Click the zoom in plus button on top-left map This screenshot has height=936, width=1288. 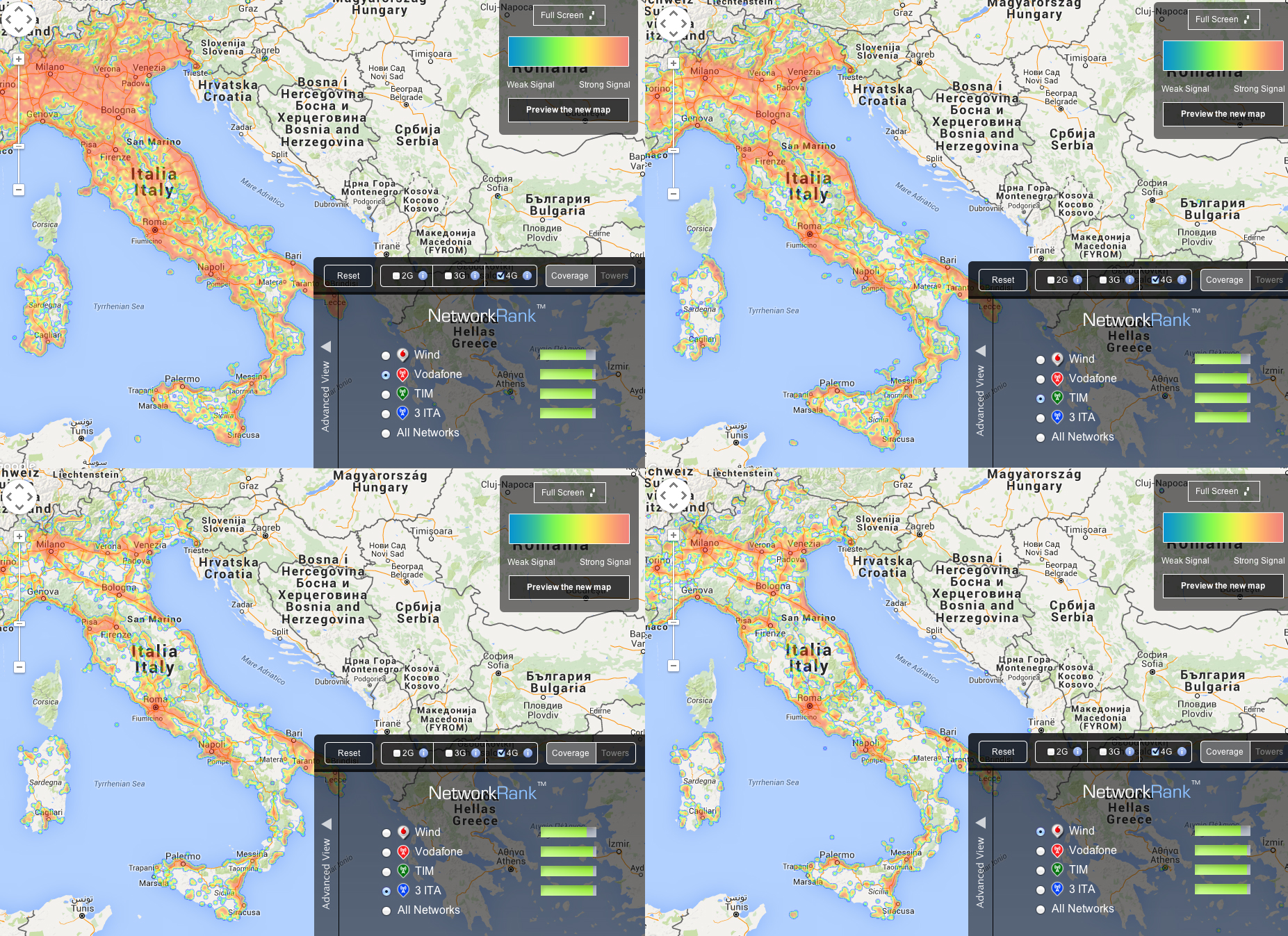tap(19, 59)
